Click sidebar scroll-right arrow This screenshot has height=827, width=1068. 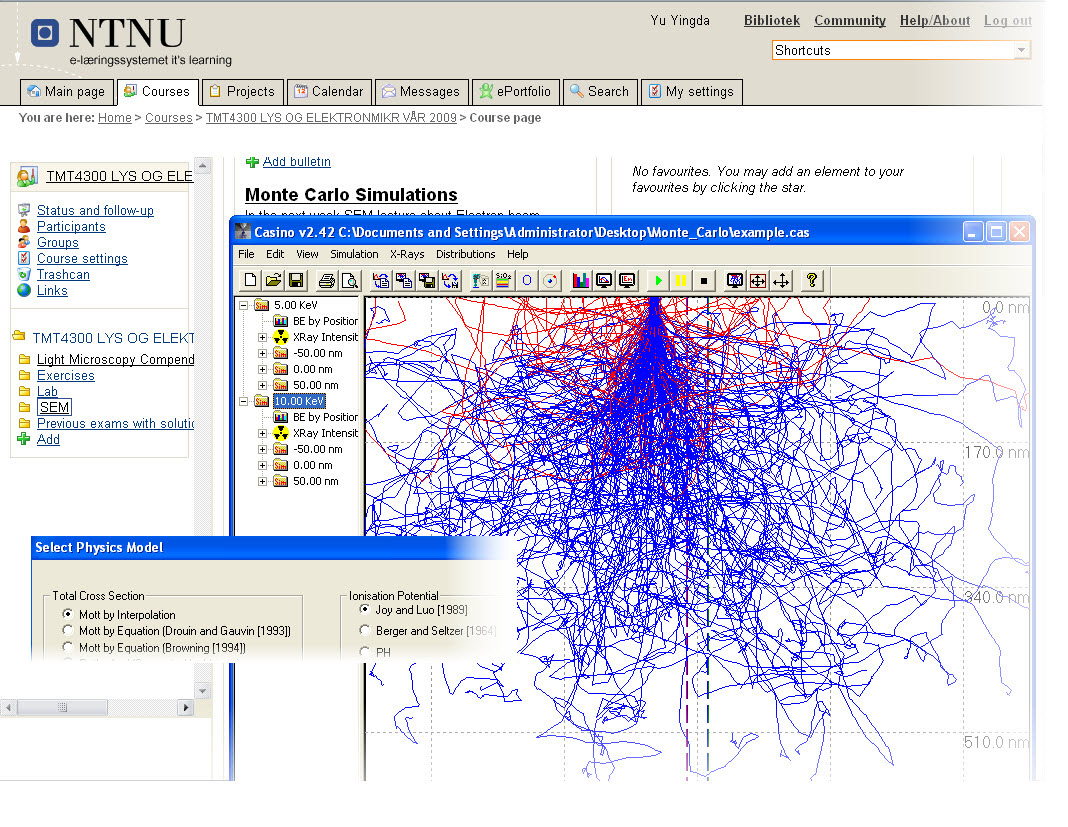(x=185, y=708)
